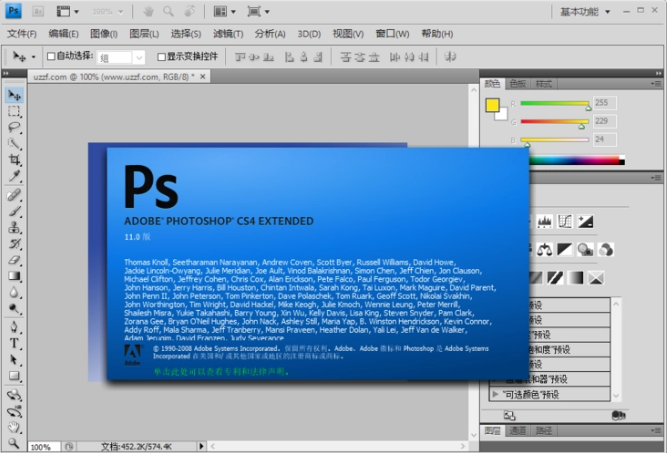Click the Photo Filter adjustment icon

click(x=585, y=250)
